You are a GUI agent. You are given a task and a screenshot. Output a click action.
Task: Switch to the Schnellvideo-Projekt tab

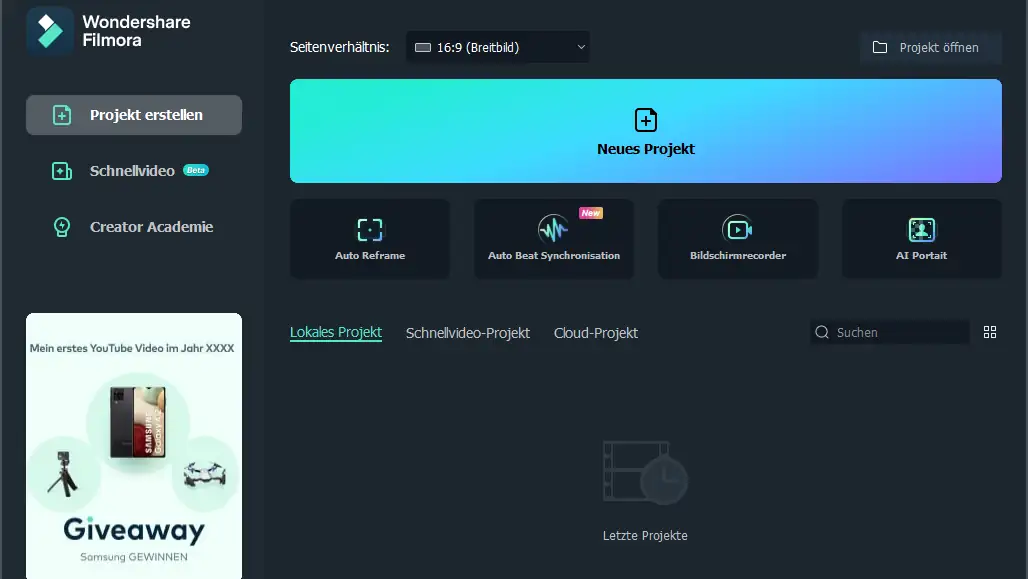click(467, 332)
